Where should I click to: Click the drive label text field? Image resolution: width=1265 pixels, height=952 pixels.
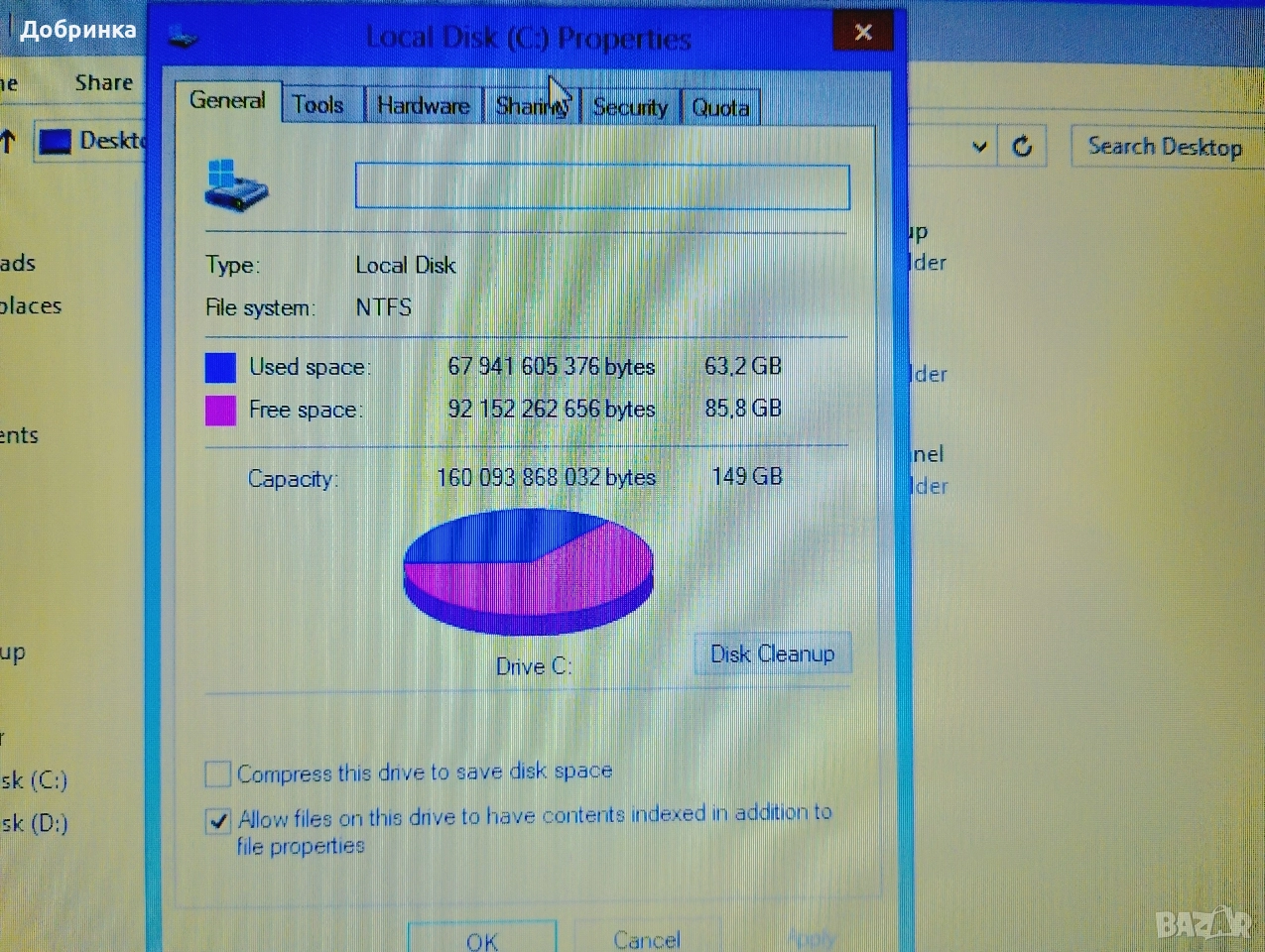pos(602,187)
